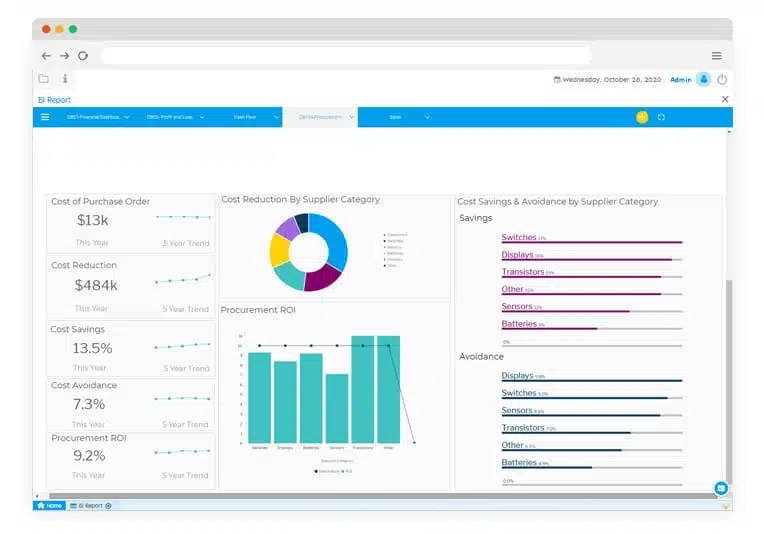Click the yellow plus add button
This screenshot has width=764, height=534.
[x=642, y=117]
